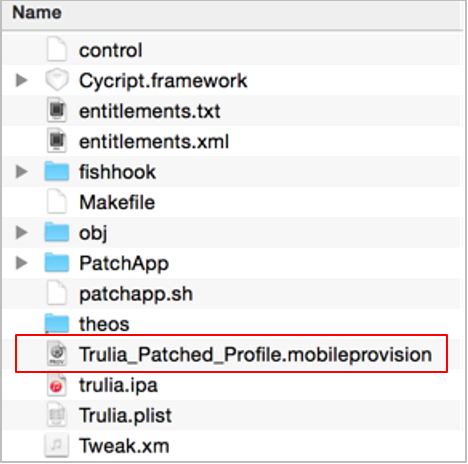
Task: Select the patchapp.sh script file
Action: tap(136, 294)
